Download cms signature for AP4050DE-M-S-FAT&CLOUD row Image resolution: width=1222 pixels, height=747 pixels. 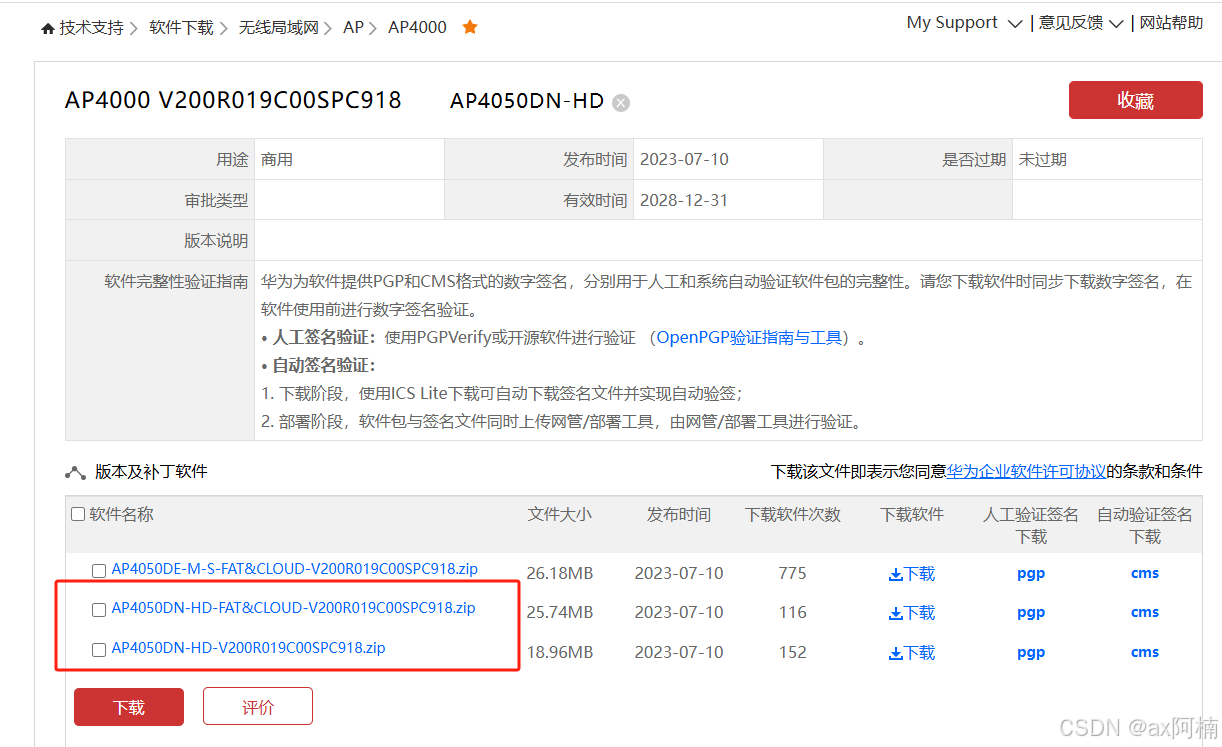coord(1145,573)
